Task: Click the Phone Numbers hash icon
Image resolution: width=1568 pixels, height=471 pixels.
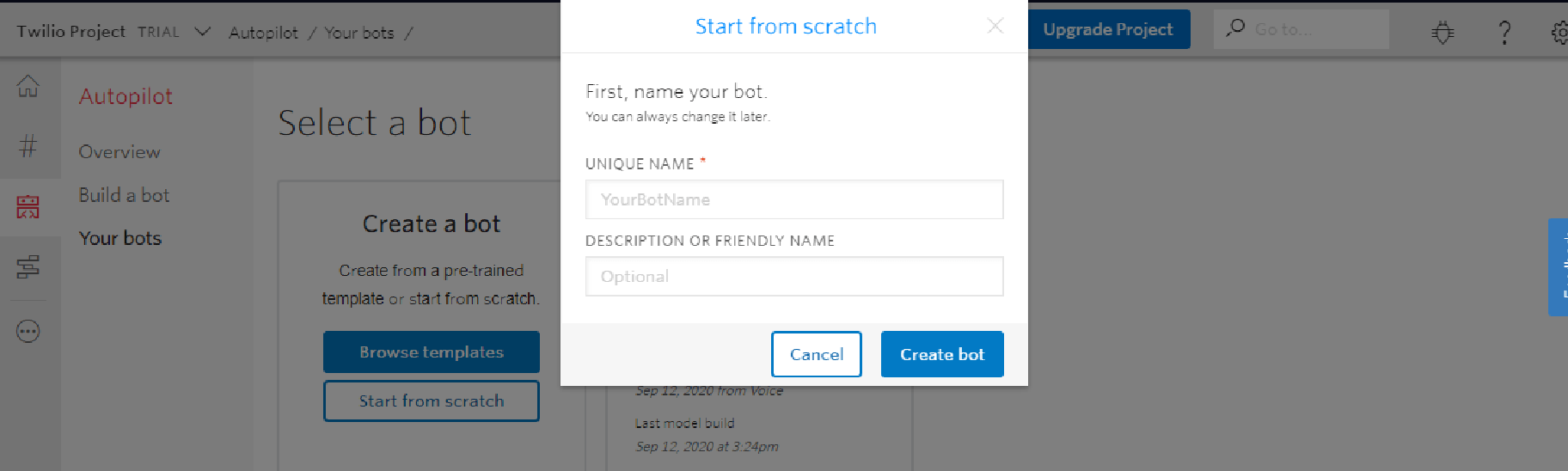Action: click(28, 146)
